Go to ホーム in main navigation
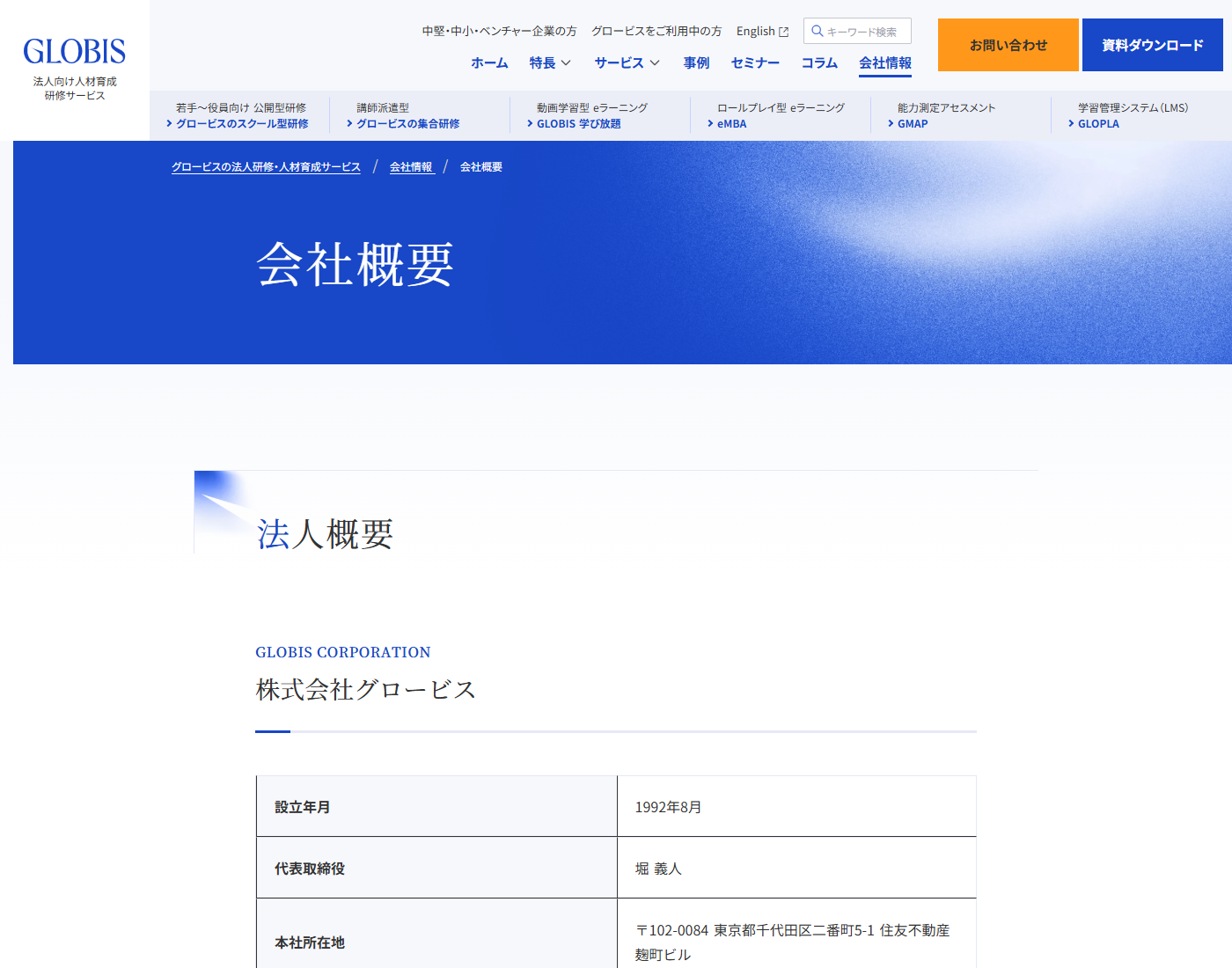This screenshot has width=1232, height=968. 489,62
